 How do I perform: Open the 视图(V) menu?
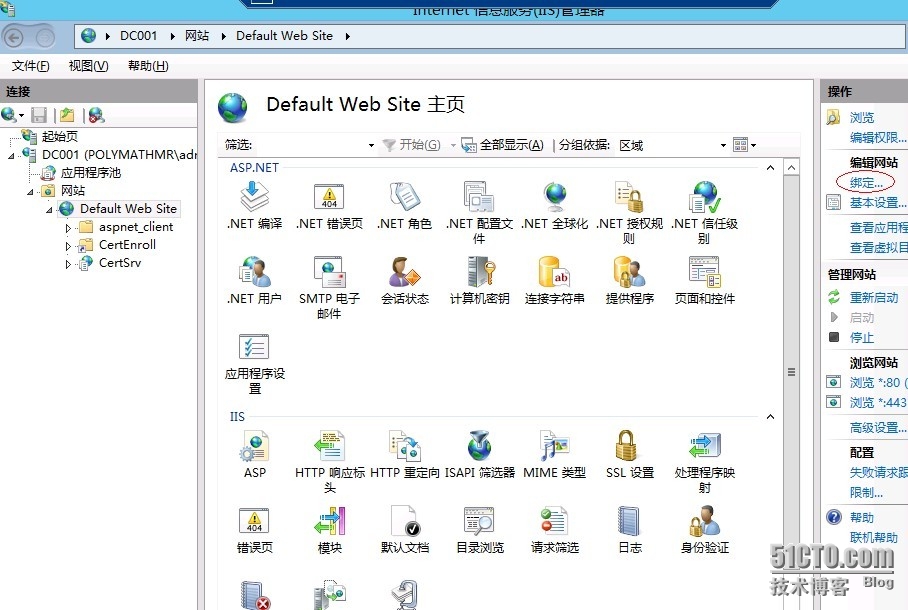click(88, 66)
